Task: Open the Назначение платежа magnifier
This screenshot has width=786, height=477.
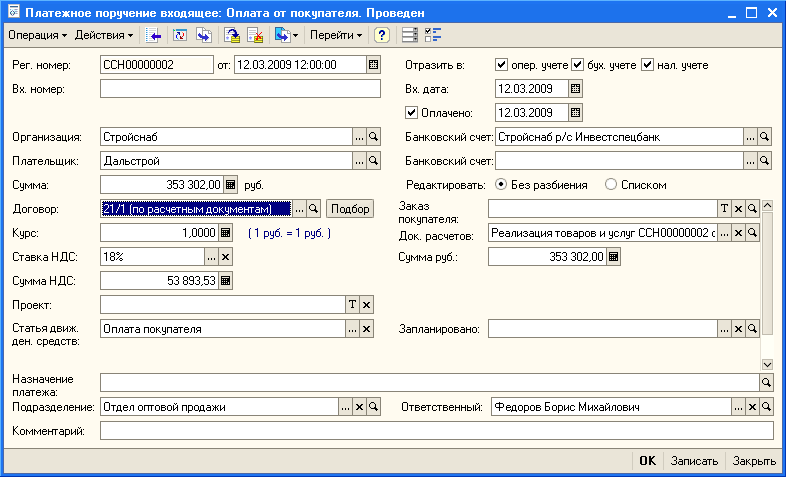Action: 766,383
